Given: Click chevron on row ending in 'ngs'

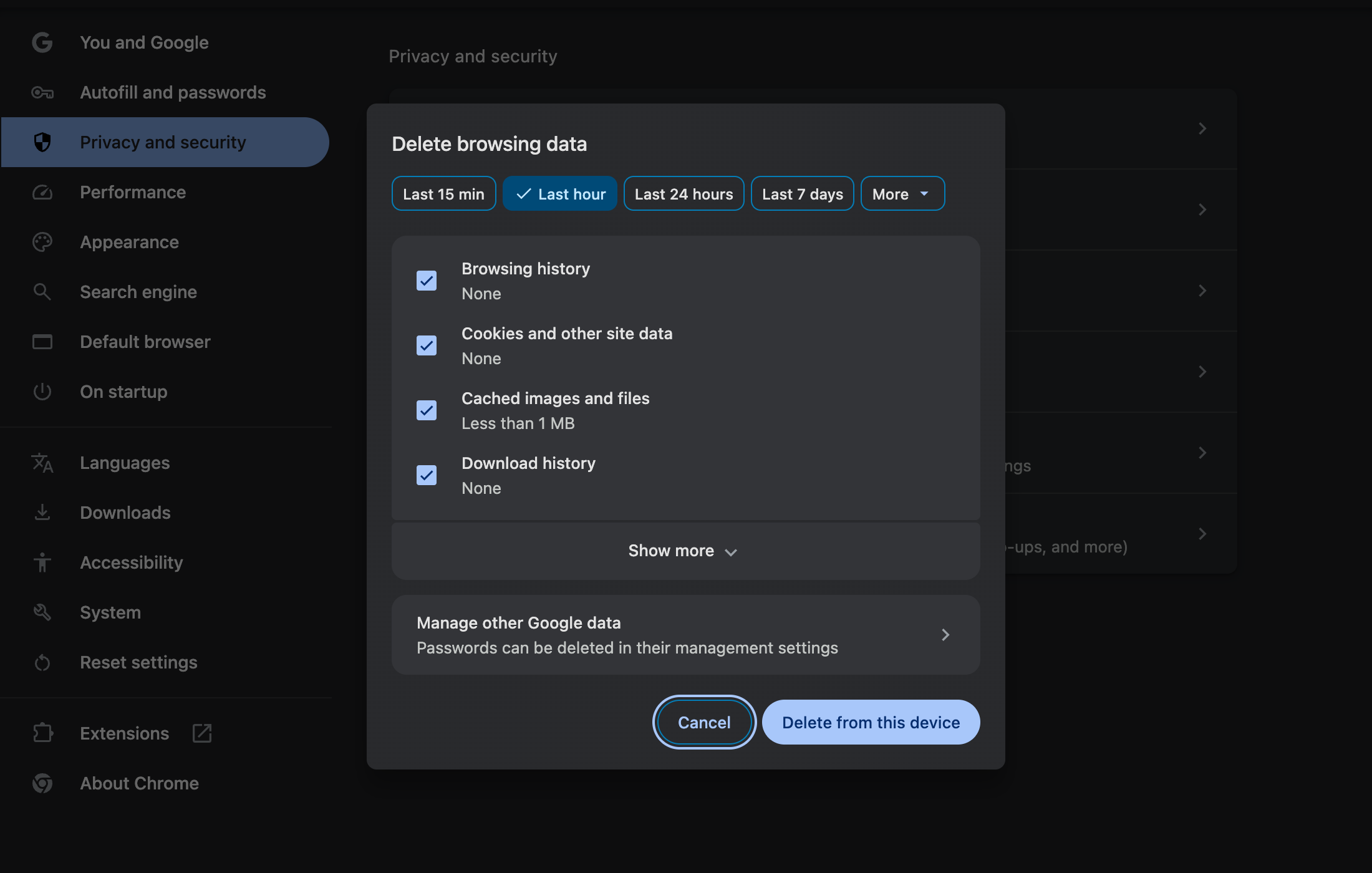Looking at the screenshot, I should click(x=1202, y=453).
